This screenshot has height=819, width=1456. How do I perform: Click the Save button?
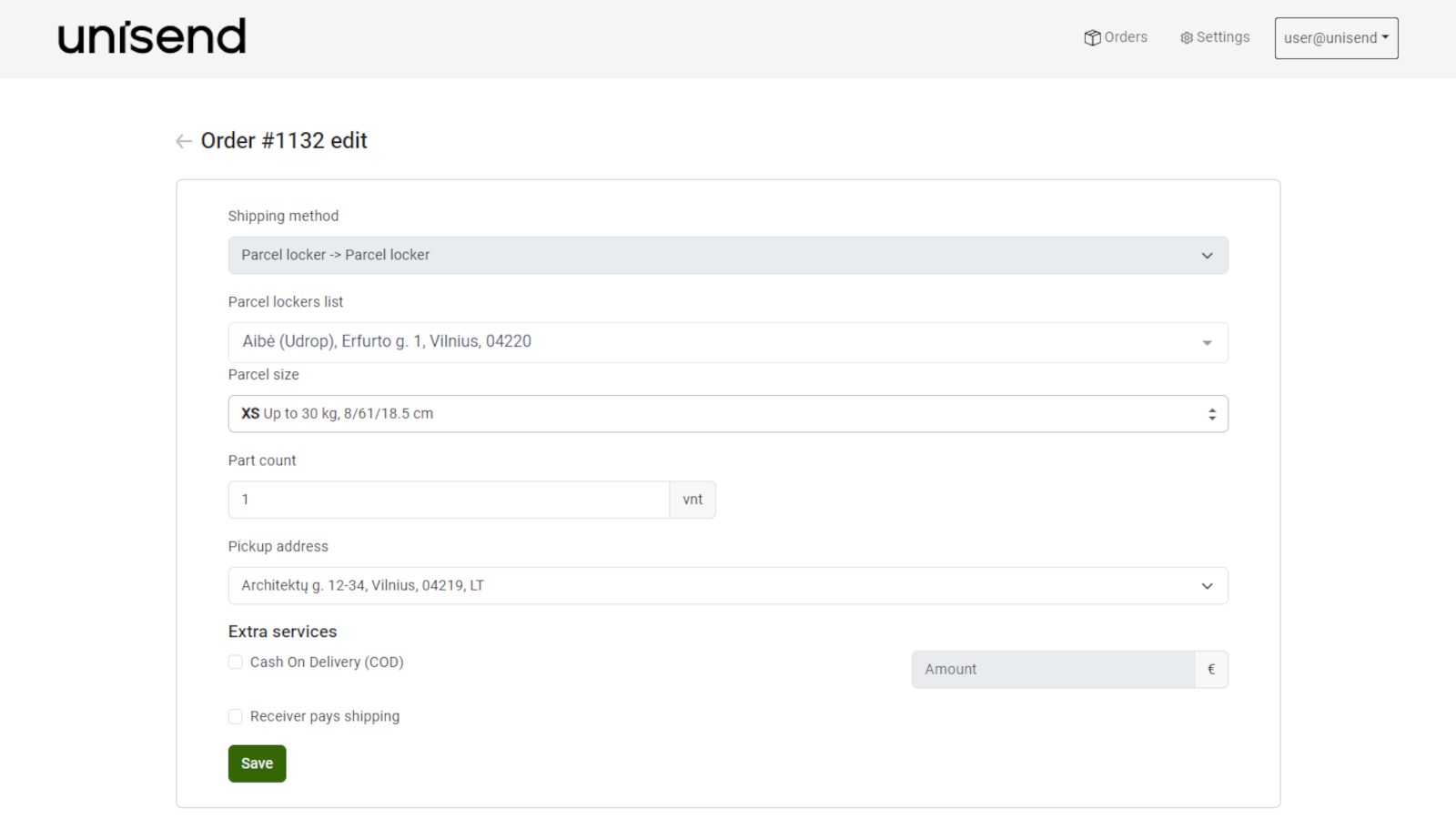pos(257,763)
